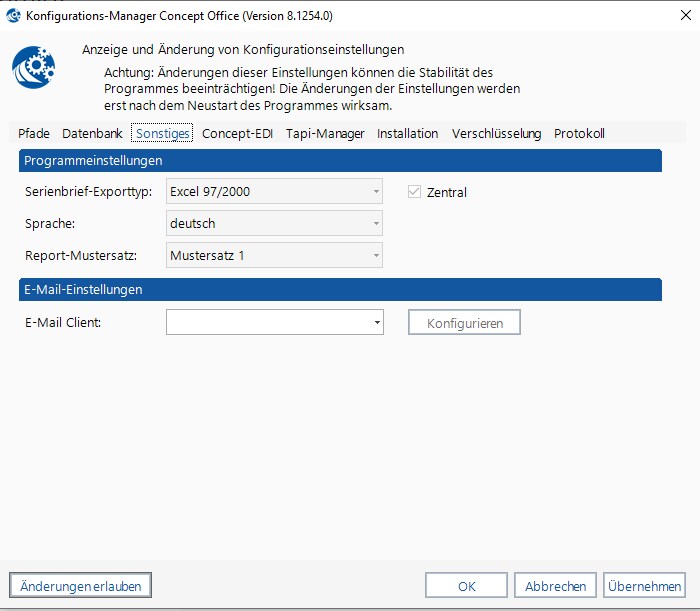
Task: Click the title bar application icon
Action: (x=13, y=15)
